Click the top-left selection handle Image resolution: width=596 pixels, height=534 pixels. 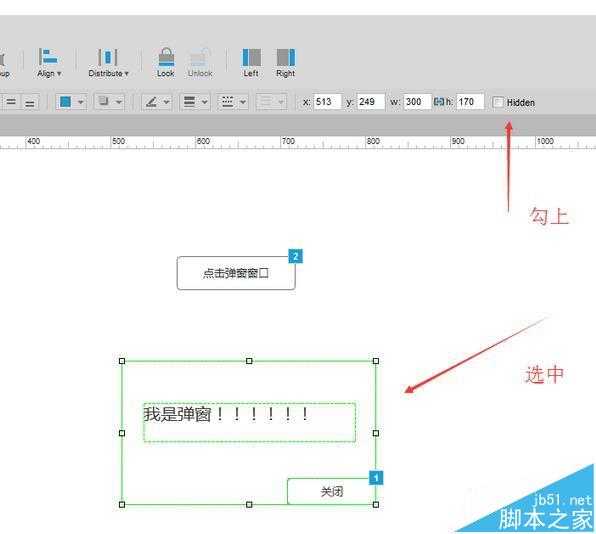[x=122, y=361]
